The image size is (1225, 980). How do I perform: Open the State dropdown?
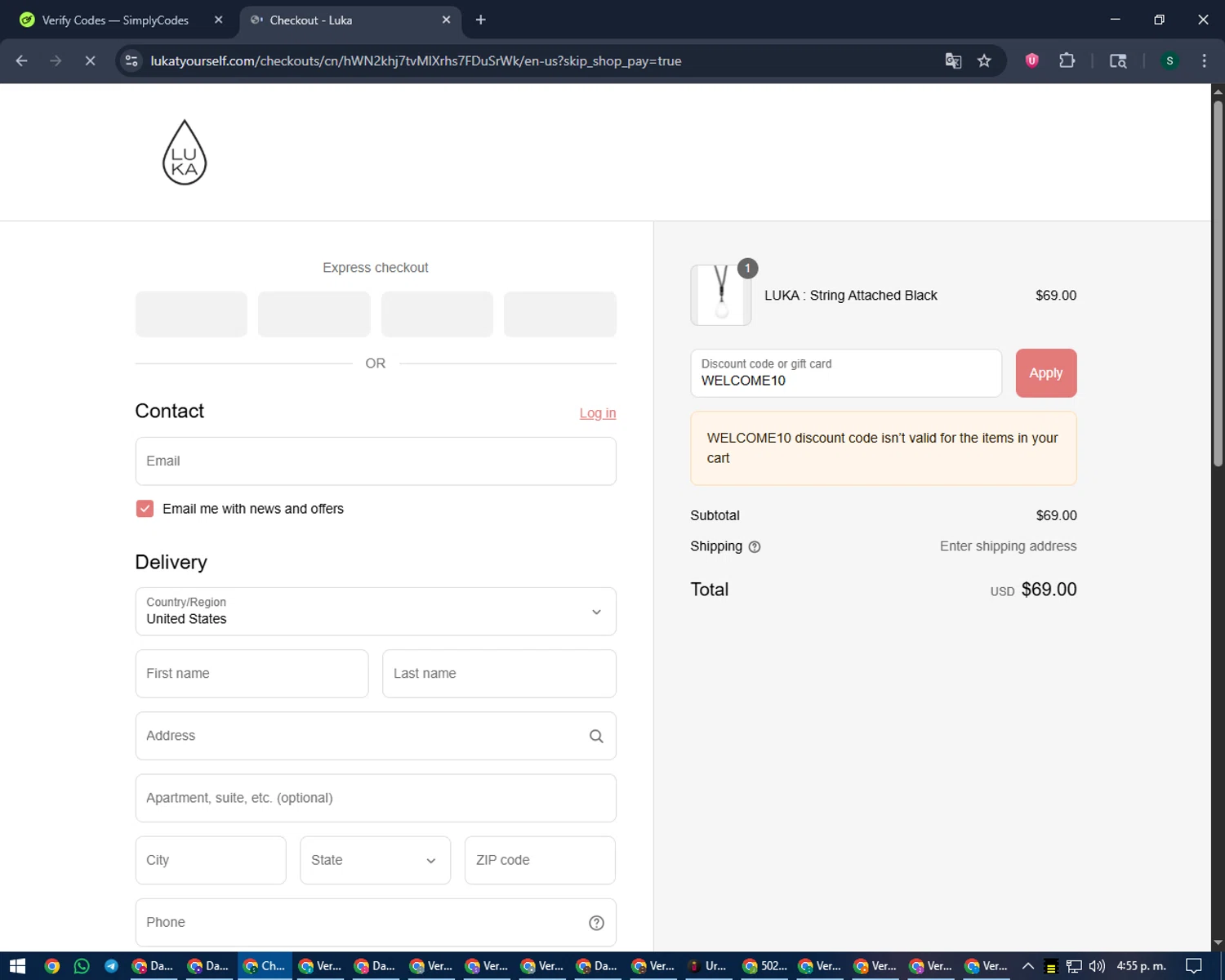tap(375, 860)
